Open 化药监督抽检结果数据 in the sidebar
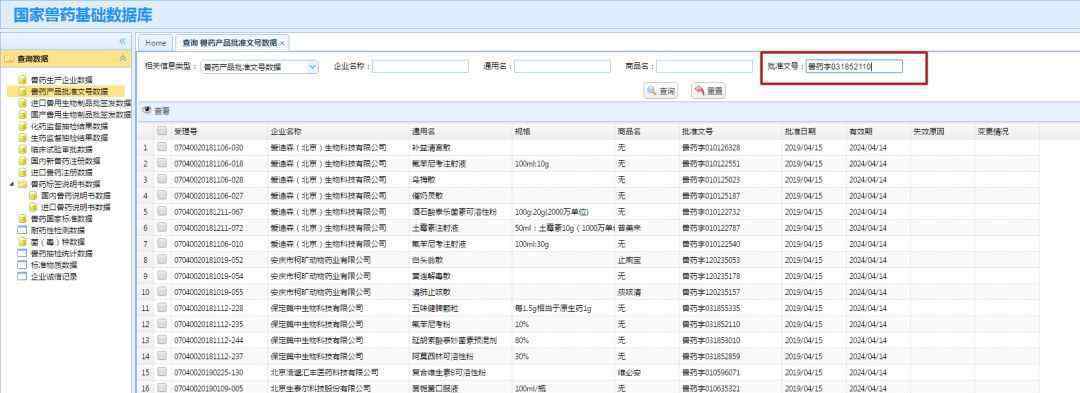The image size is (1080, 393). click(69, 126)
